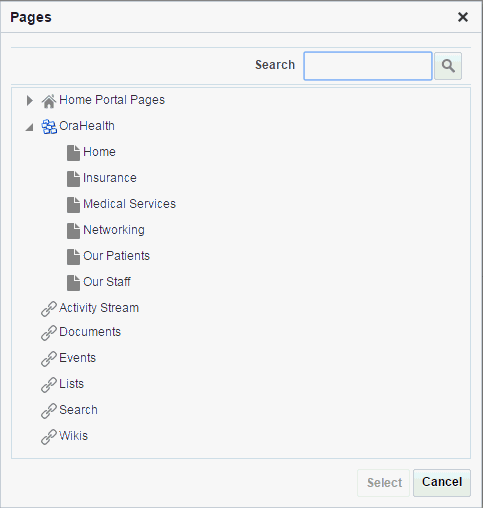Click the page icon next to Insurance
The image size is (483, 508).
tap(73, 179)
